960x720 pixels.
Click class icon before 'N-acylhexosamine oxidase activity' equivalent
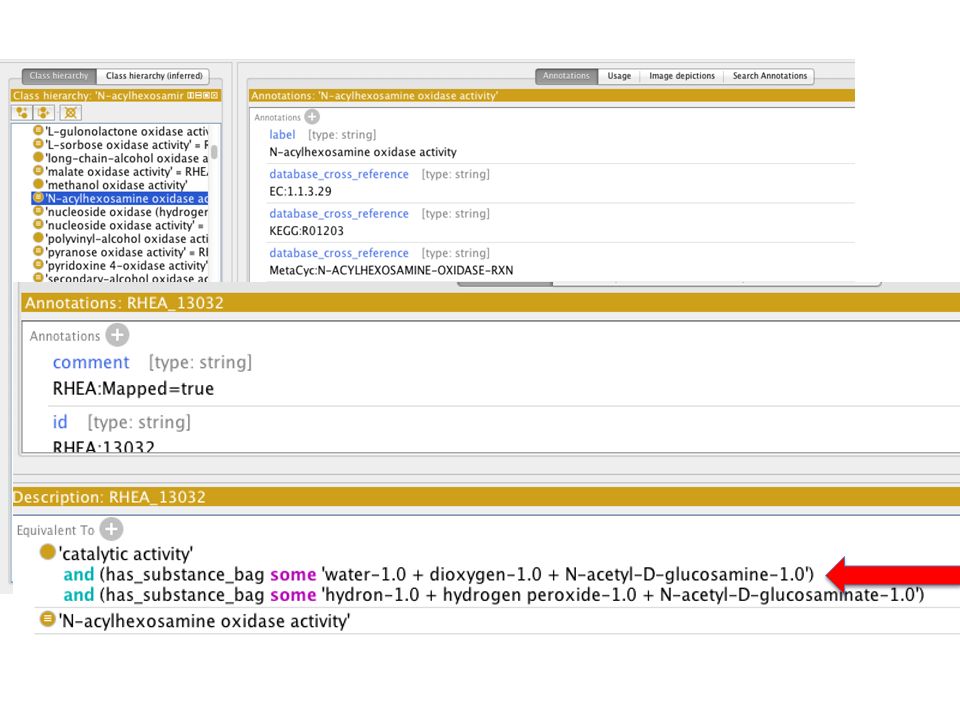(x=47, y=620)
